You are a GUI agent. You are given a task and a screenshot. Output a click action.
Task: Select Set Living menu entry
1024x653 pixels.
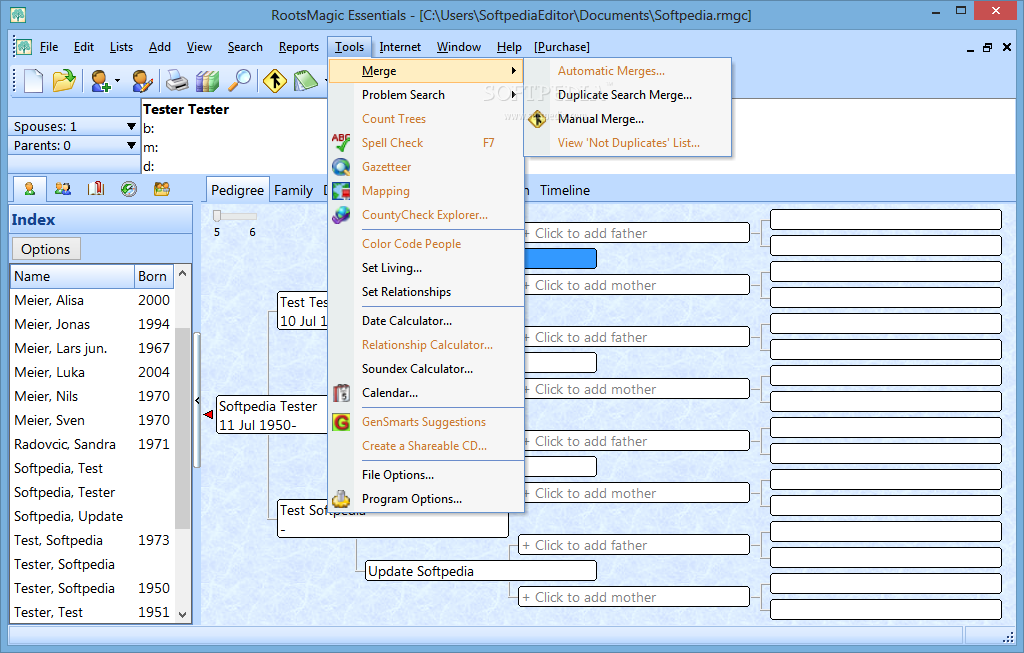pos(392,268)
